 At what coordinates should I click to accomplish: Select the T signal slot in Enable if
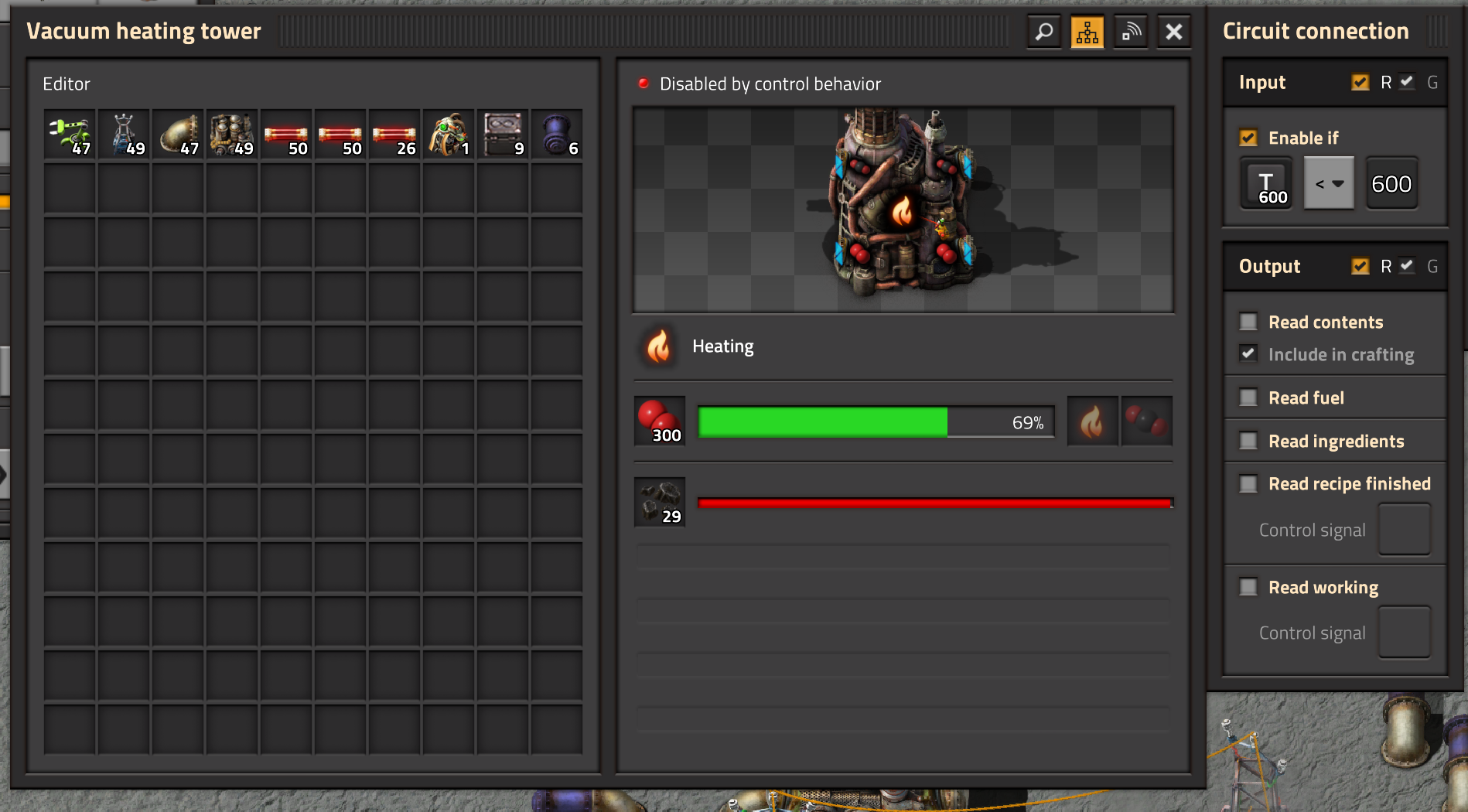point(1266,183)
